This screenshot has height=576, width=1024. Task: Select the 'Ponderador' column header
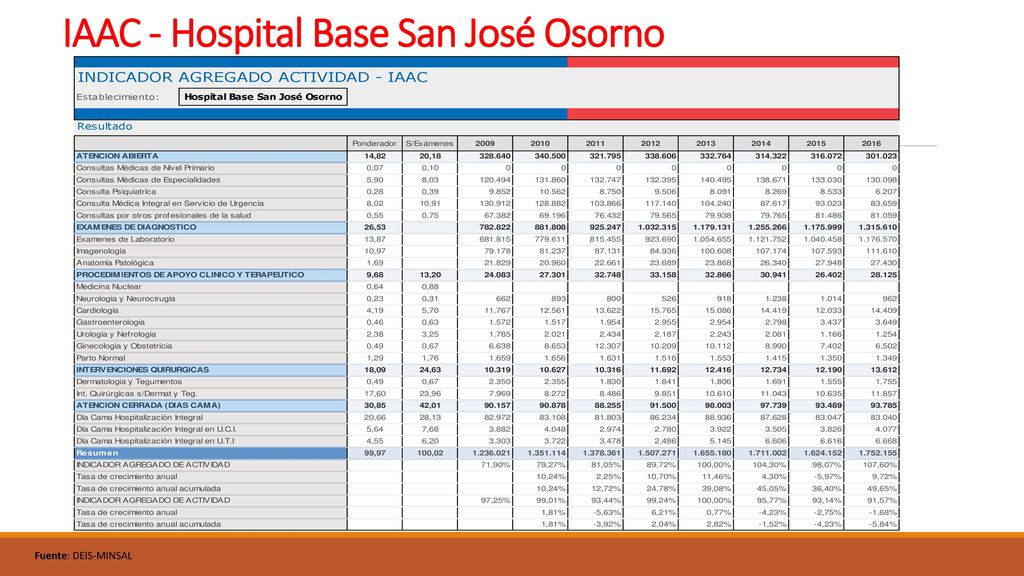pyautogui.click(x=374, y=143)
